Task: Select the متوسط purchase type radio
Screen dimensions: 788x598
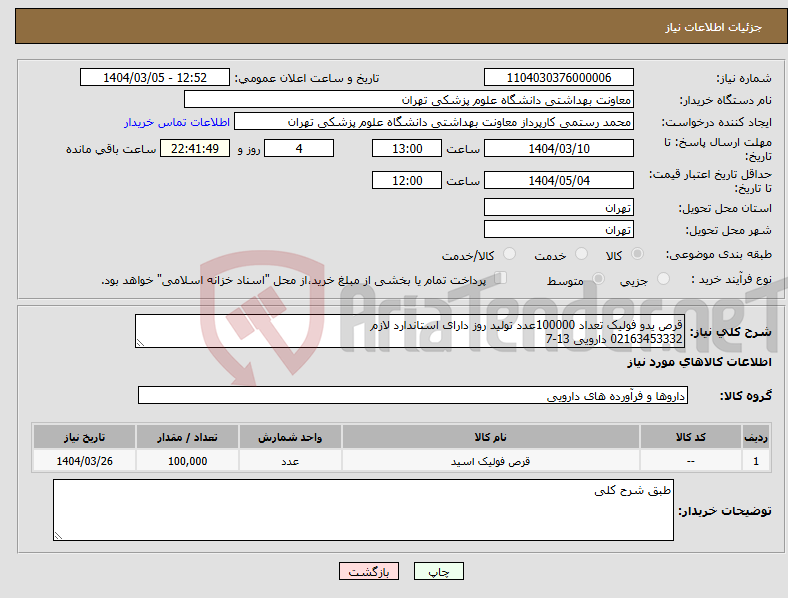Action: click(598, 278)
